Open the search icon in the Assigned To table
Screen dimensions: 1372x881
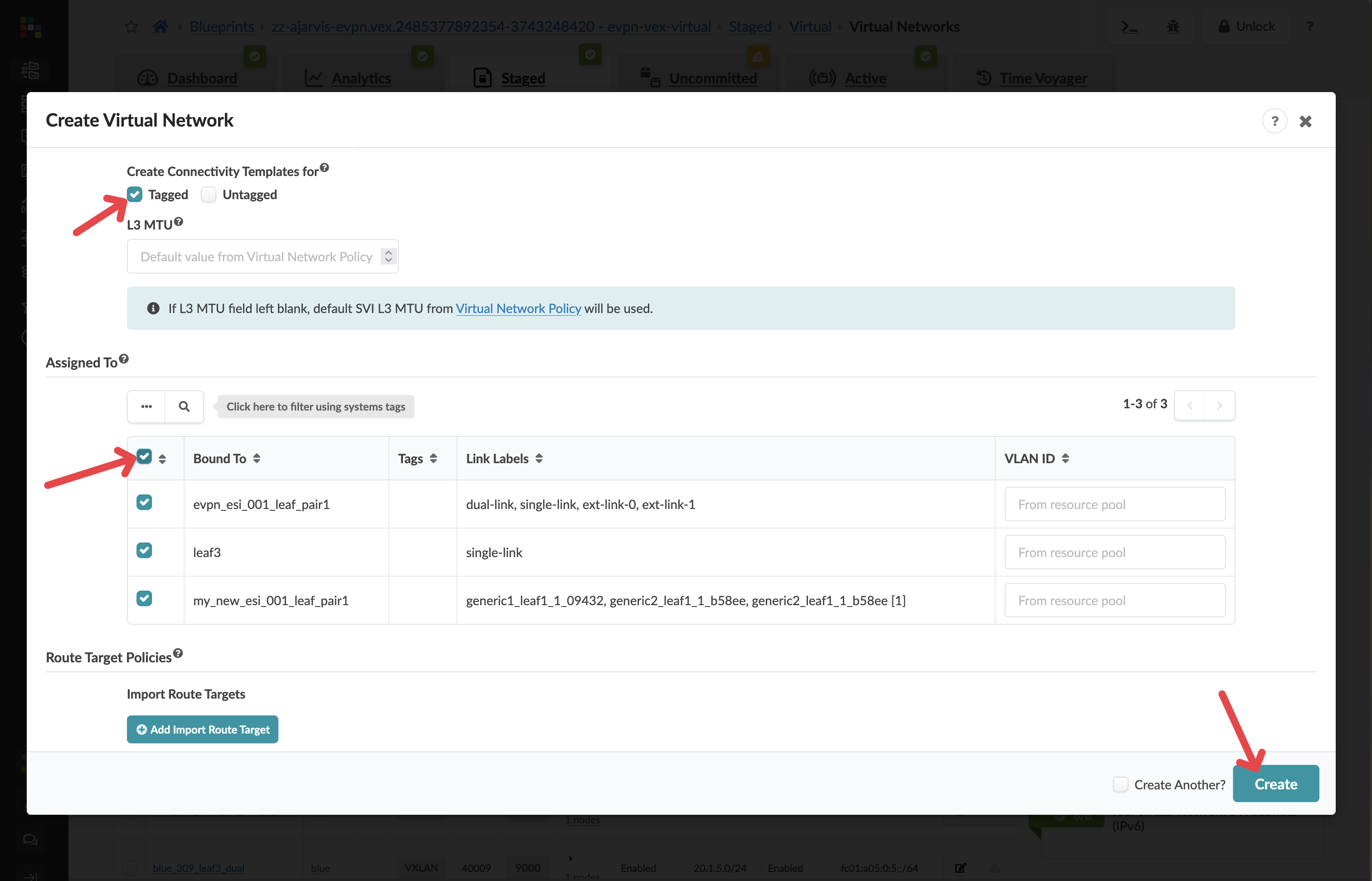184,406
